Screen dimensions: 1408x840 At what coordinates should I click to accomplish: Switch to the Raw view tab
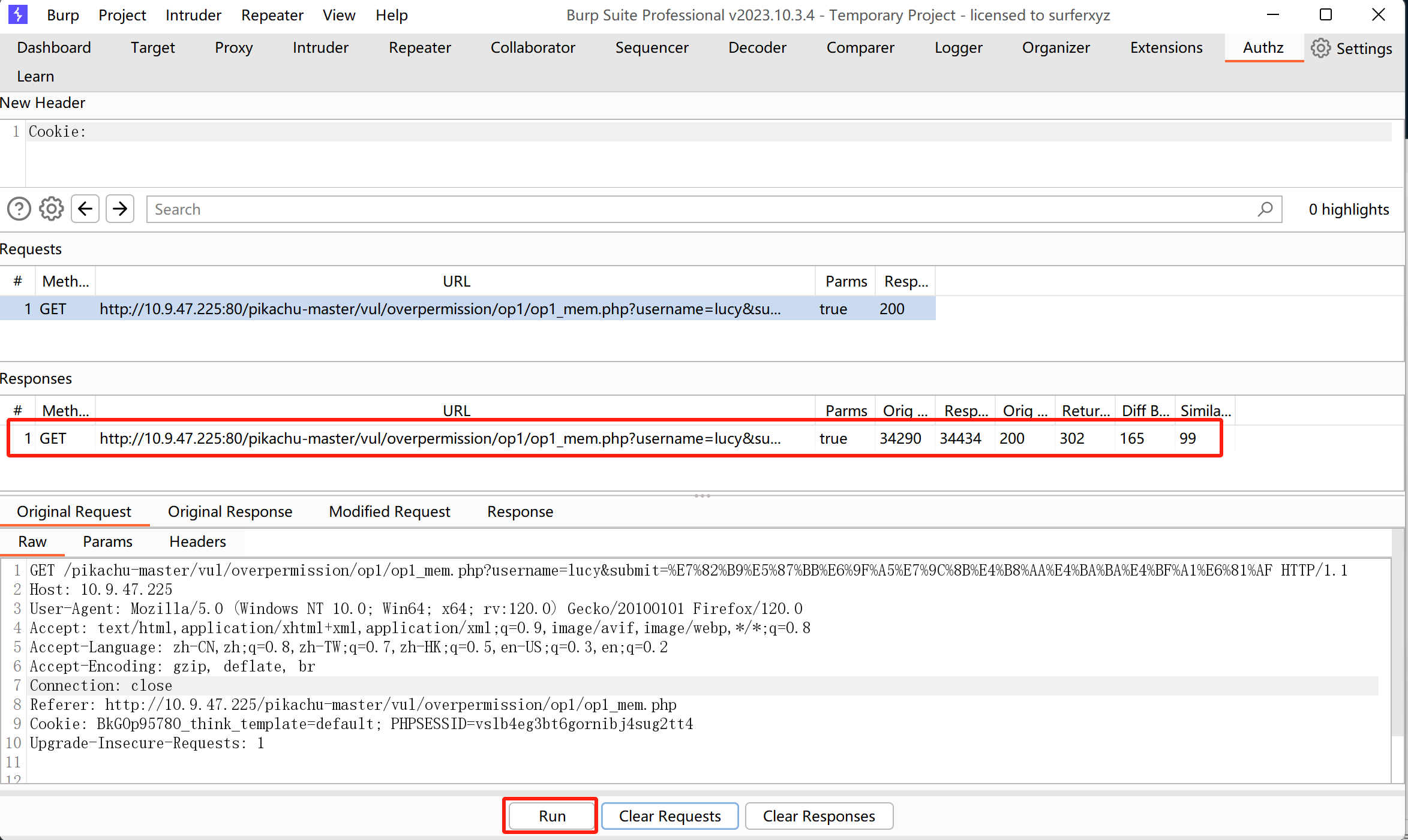(32, 541)
